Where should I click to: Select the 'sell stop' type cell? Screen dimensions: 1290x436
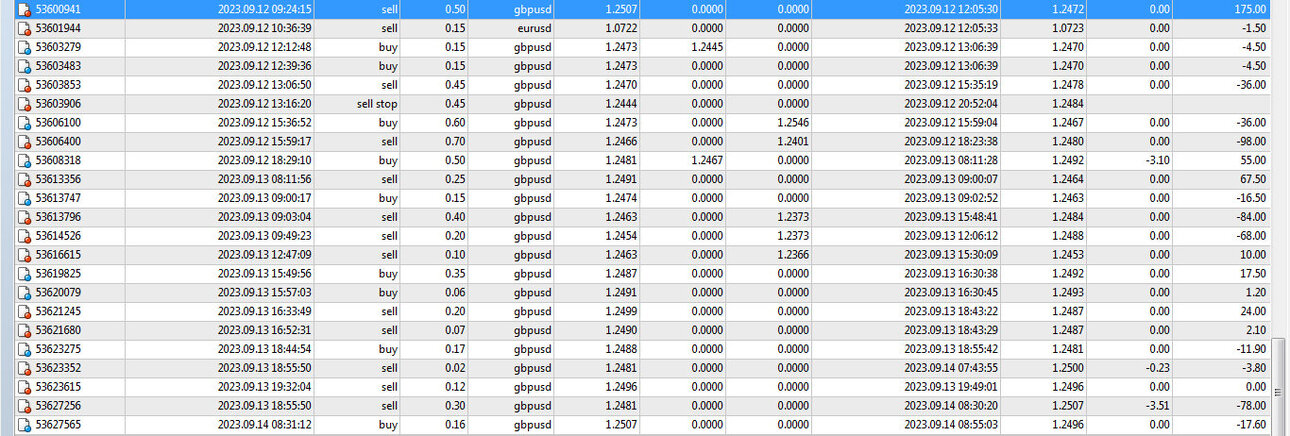click(377, 104)
